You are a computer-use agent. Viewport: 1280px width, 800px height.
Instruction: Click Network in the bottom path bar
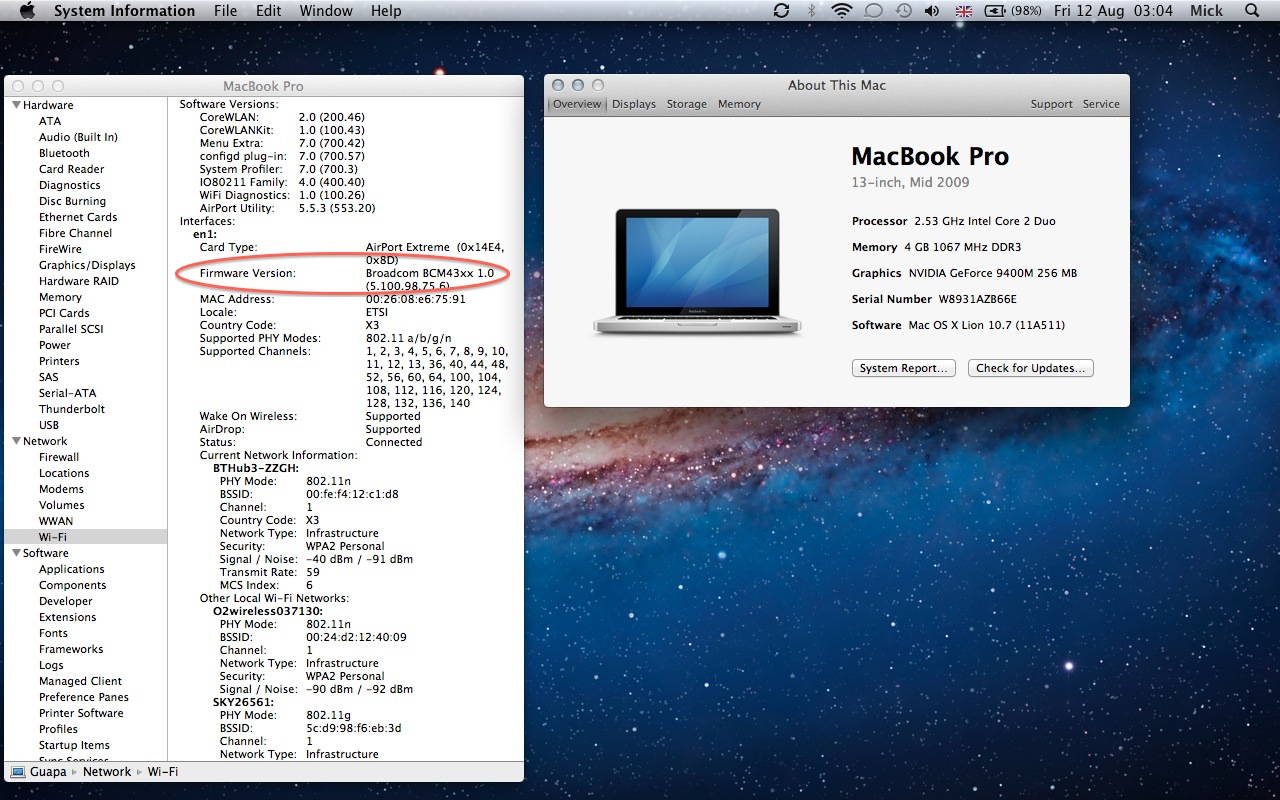107,772
